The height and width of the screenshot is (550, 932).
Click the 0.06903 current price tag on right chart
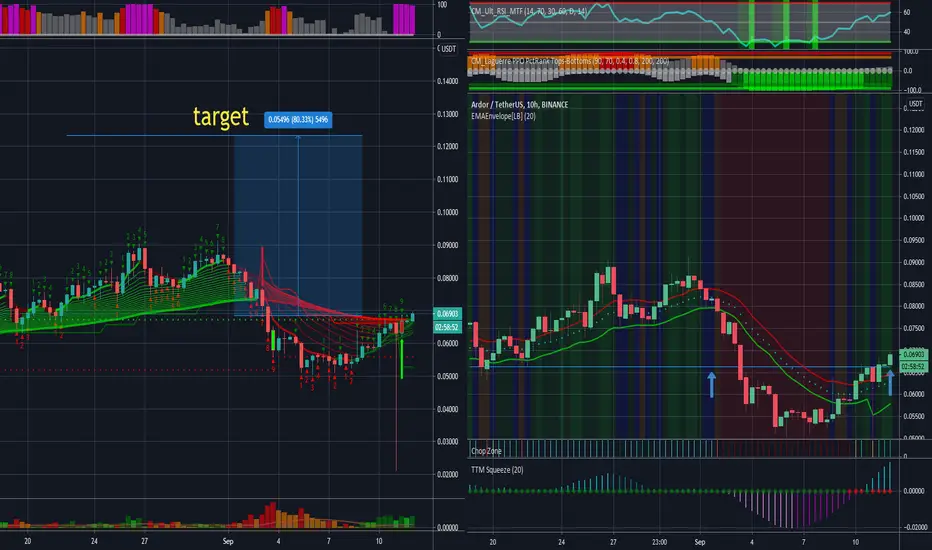[x=913, y=354]
